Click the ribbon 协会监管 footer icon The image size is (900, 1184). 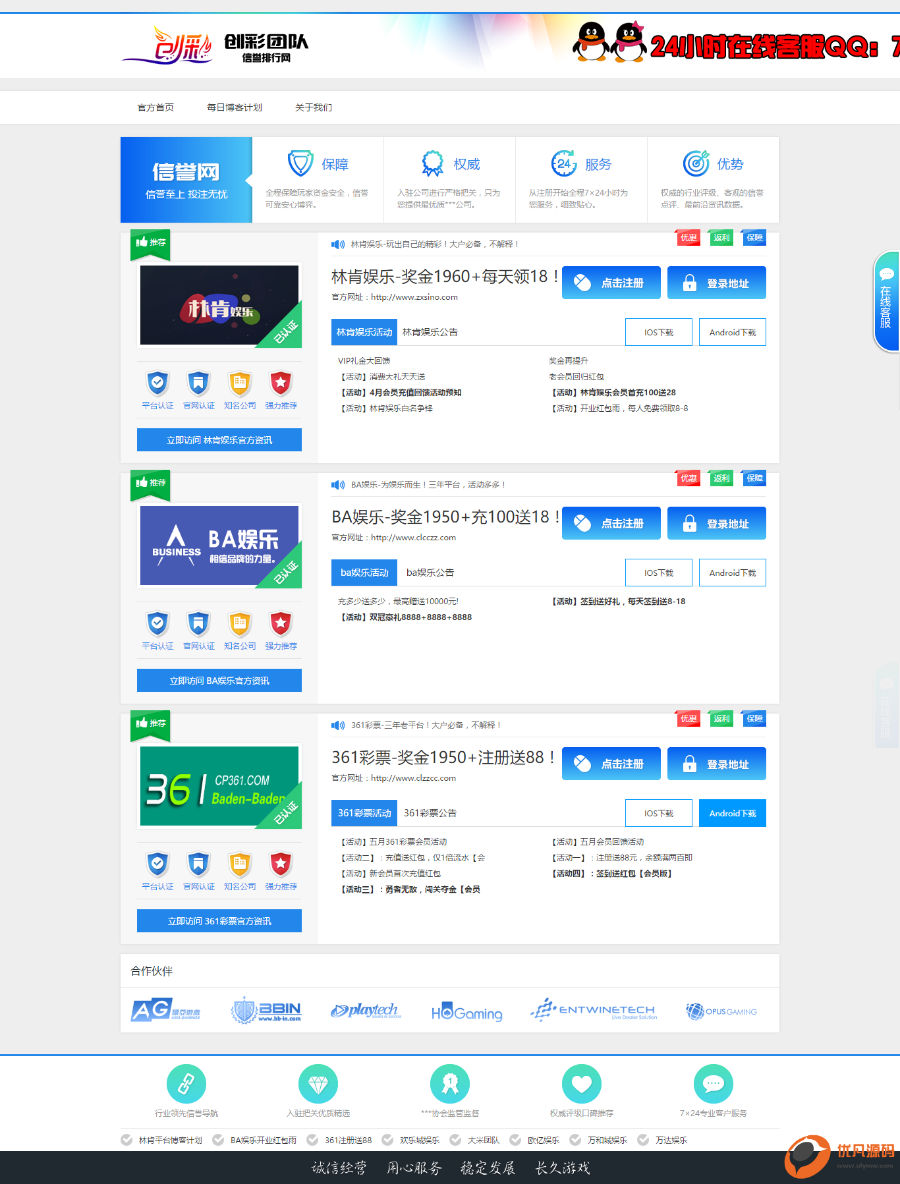(x=450, y=1084)
